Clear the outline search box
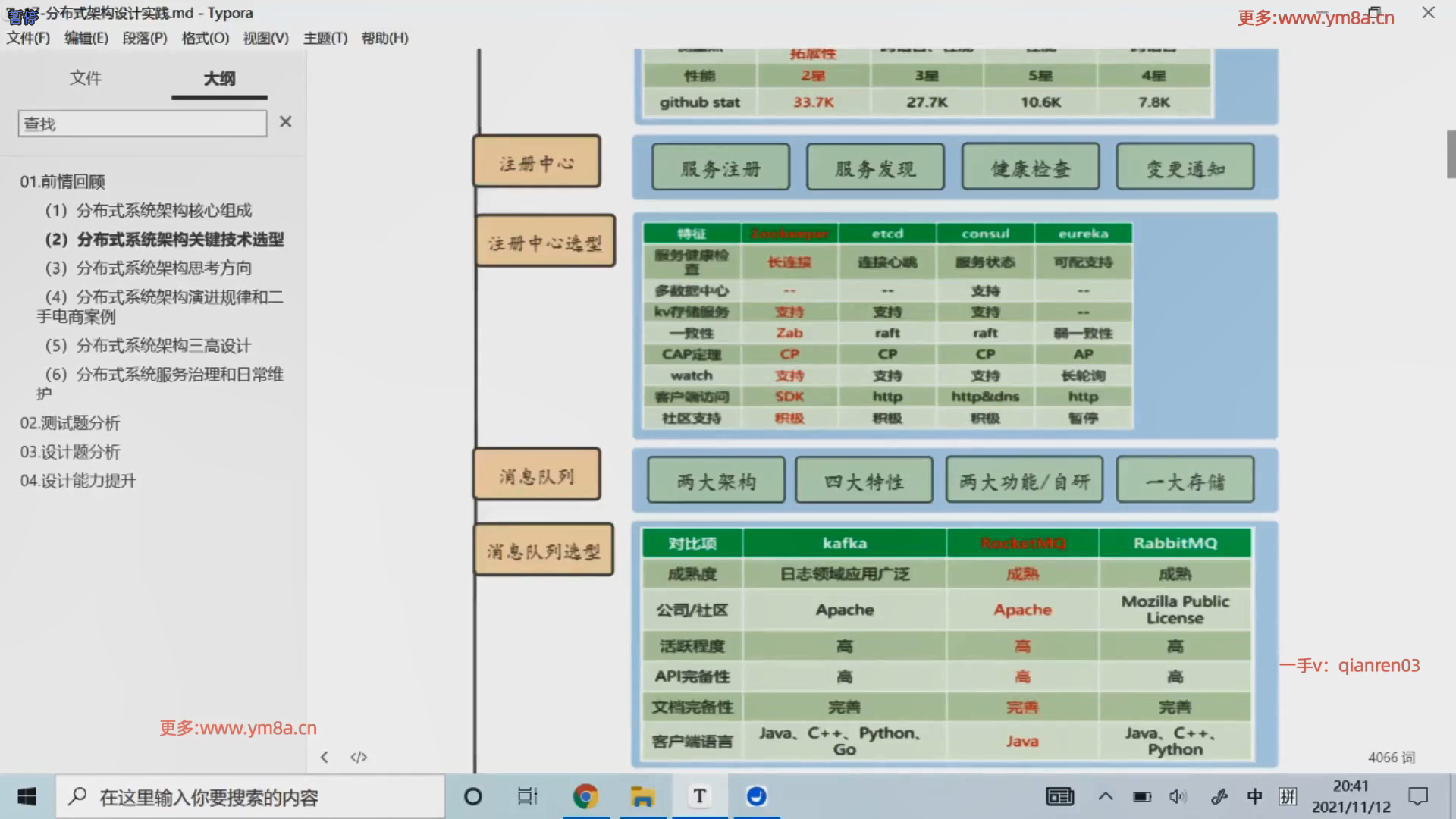This screenshot has width=1456, height=819. tap(285, 121)
